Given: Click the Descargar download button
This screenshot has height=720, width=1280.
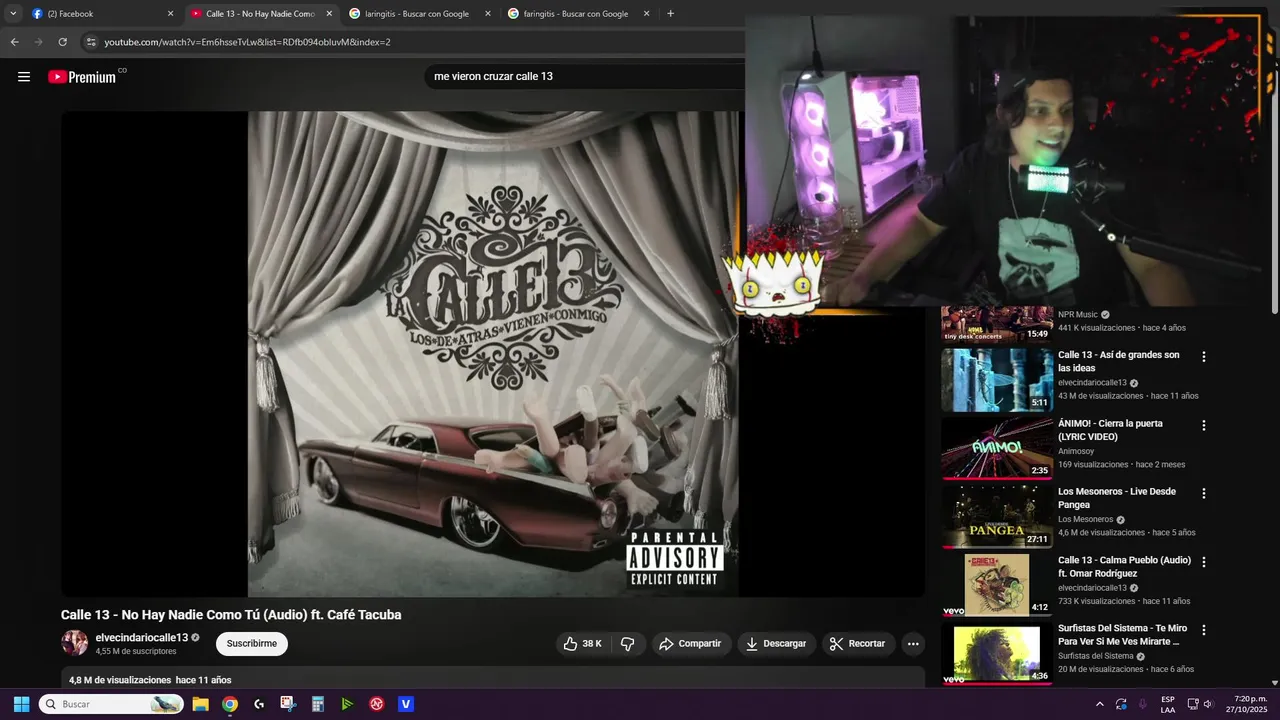Looking at the screenshot, I should [776, 644].
